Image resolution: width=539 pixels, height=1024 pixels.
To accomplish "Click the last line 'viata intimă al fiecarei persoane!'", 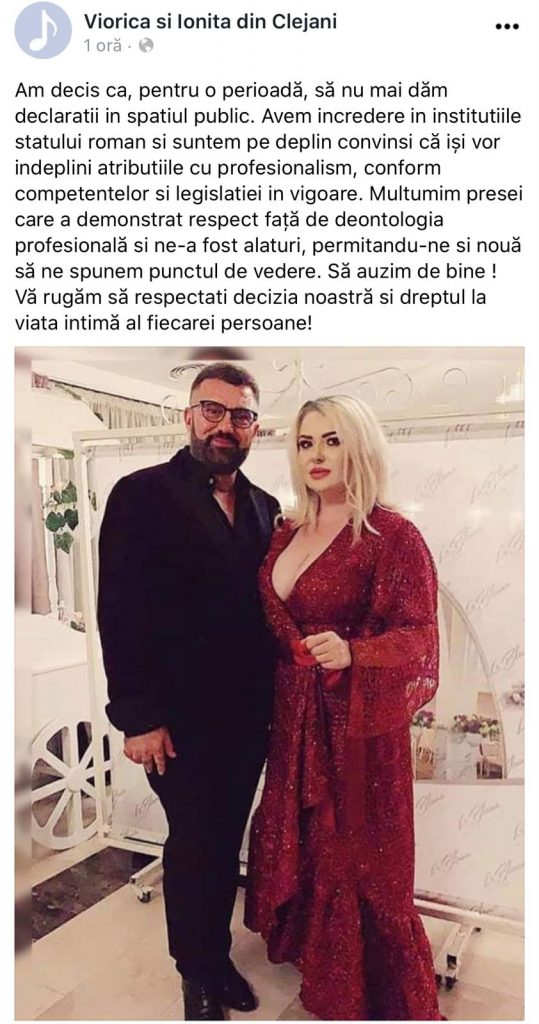I will [163, 322].
